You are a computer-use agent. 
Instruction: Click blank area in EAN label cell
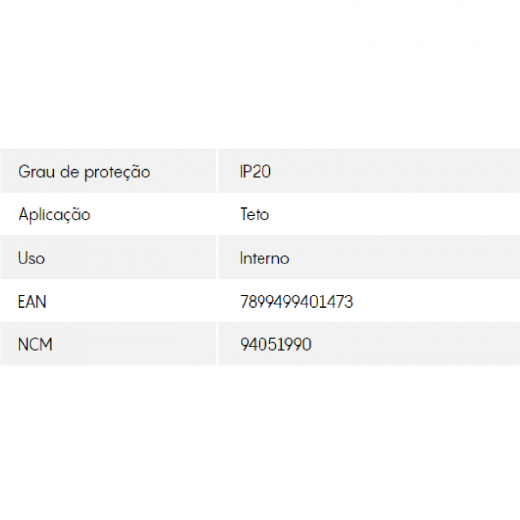pos(133,300)
